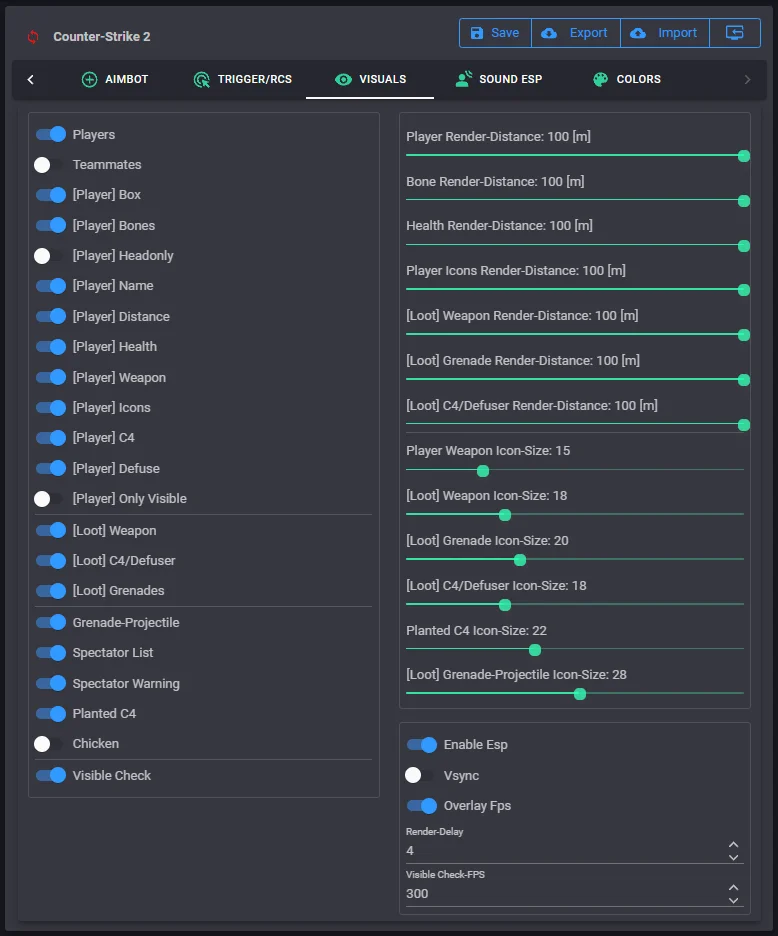Disable the Enable Esp toggle
The image size is (778, 936).
(422, 744)
